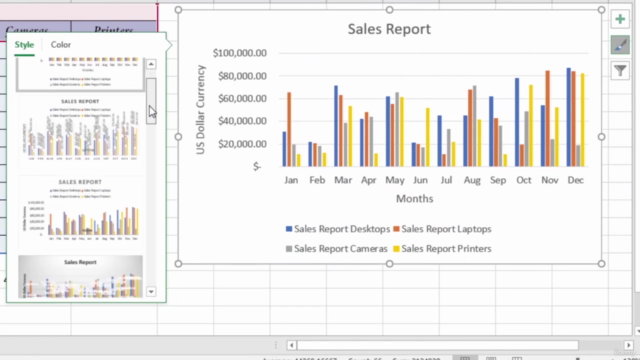Click the $80,000.00 axis label
Viewport: 640px width, 360px height.
click(242, 76)
